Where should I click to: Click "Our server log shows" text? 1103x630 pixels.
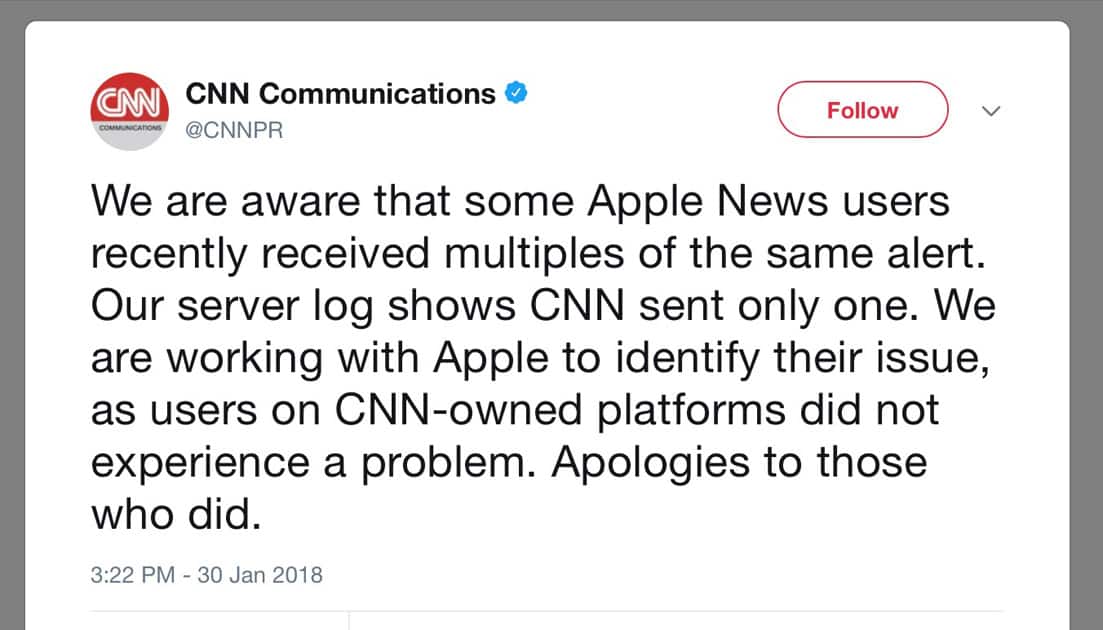coord(281,306)
